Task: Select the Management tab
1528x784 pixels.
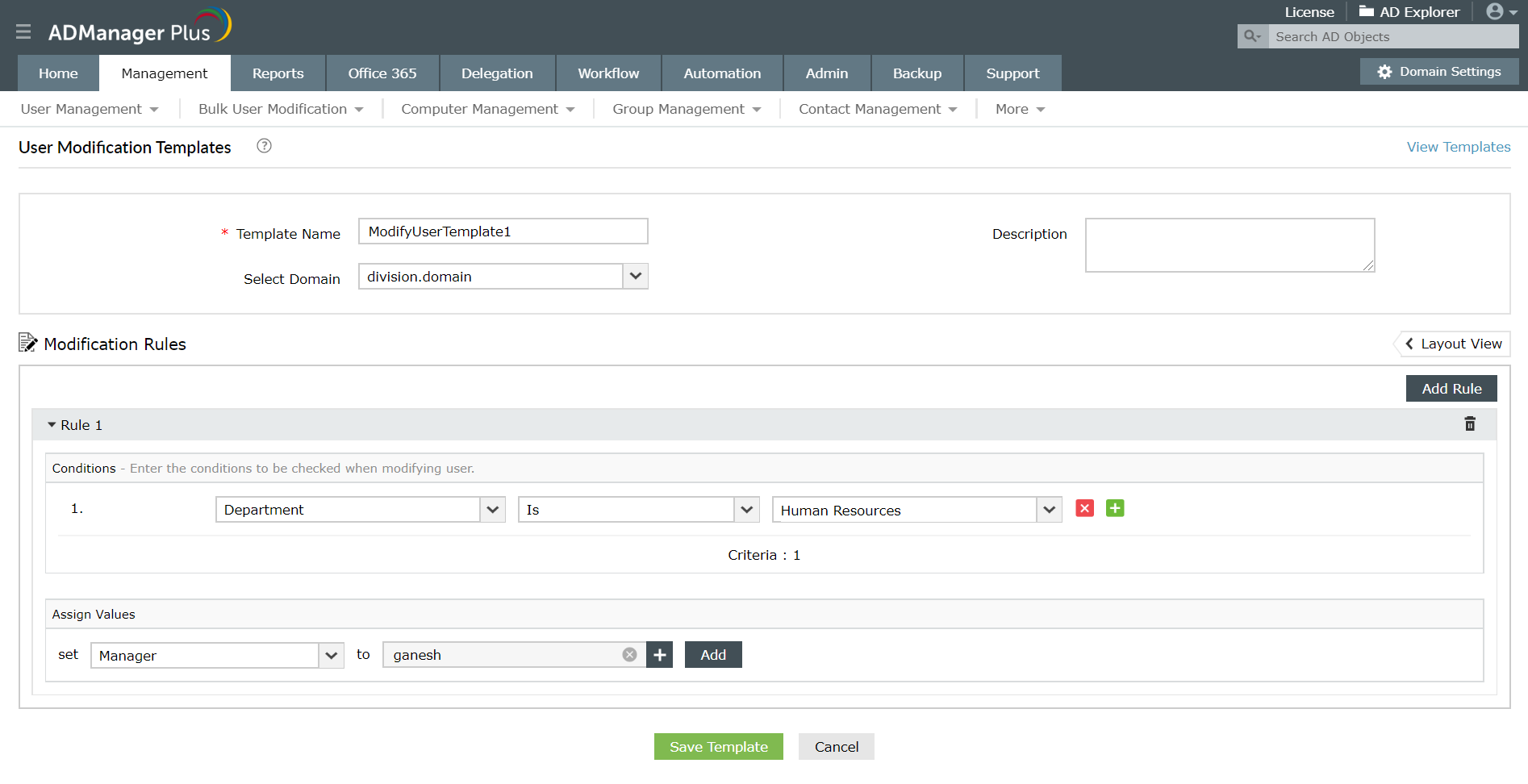Action: (x=165, y=73)
